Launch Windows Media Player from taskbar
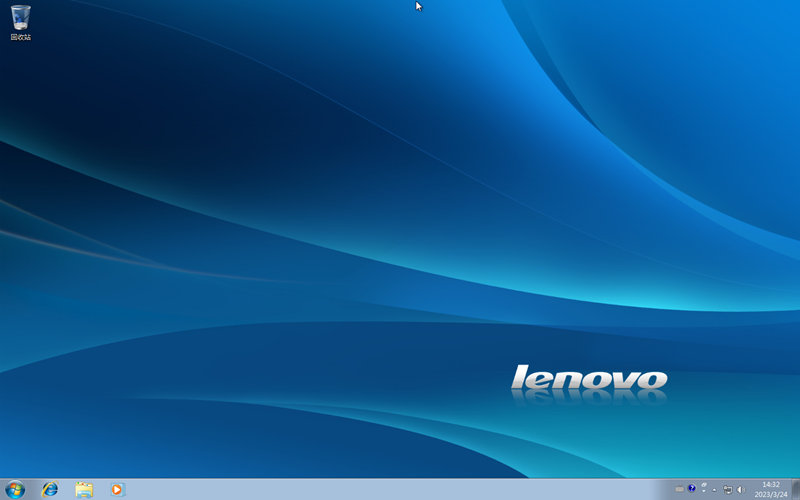 pos(117,490)
